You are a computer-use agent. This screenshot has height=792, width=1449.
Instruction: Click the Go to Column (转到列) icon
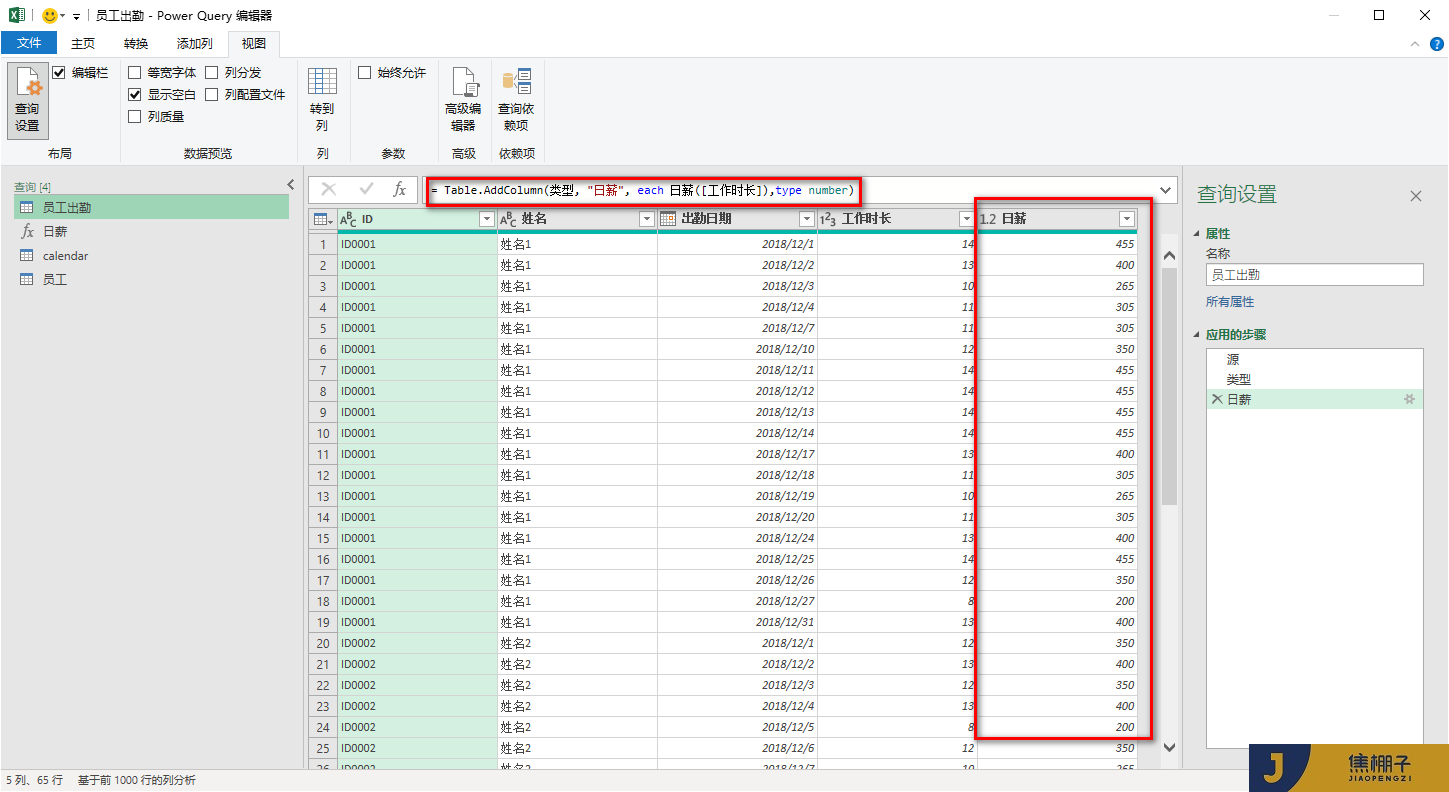click(x=322, y=100)
